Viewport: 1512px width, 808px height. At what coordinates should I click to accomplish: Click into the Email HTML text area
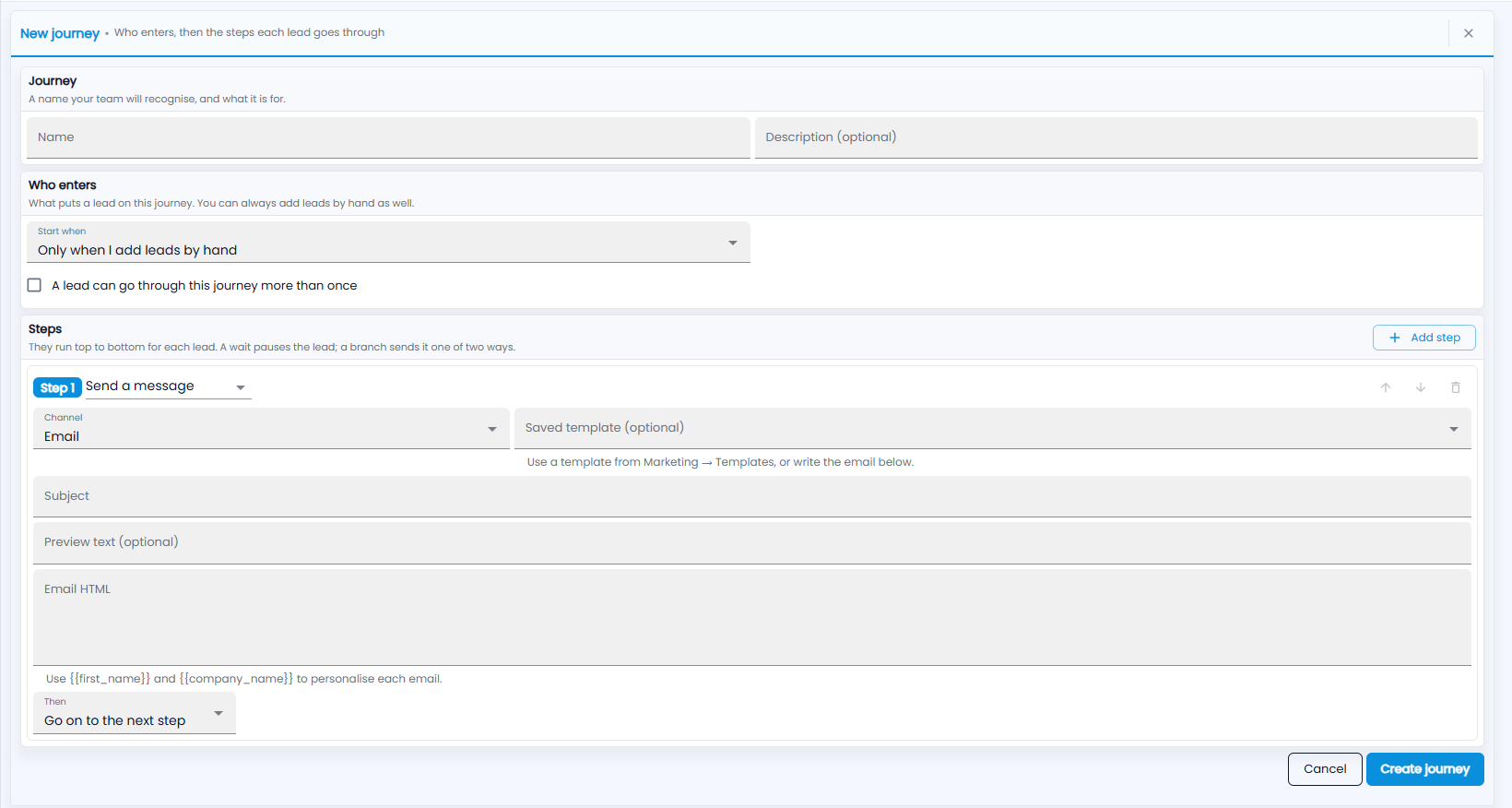[x=751, y=617]
